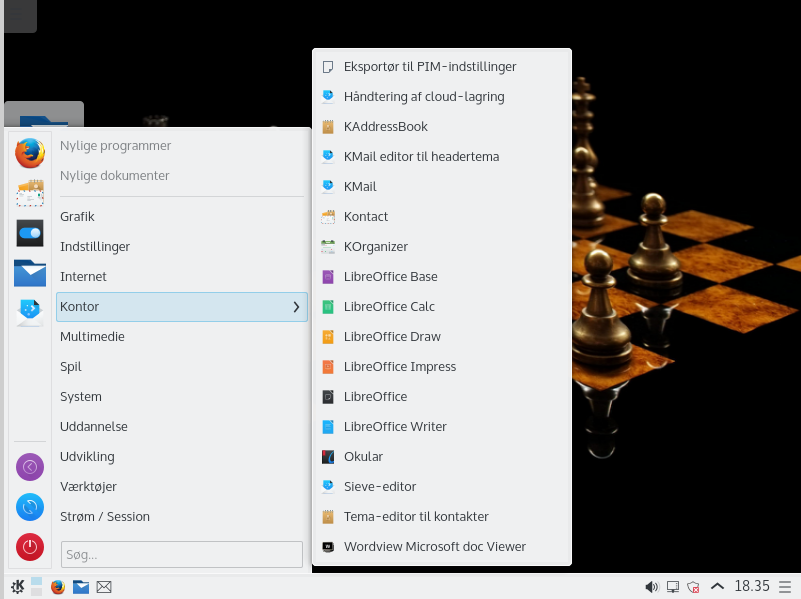Open the Spil category
This screenshot has height=599, width=801.
182,367
